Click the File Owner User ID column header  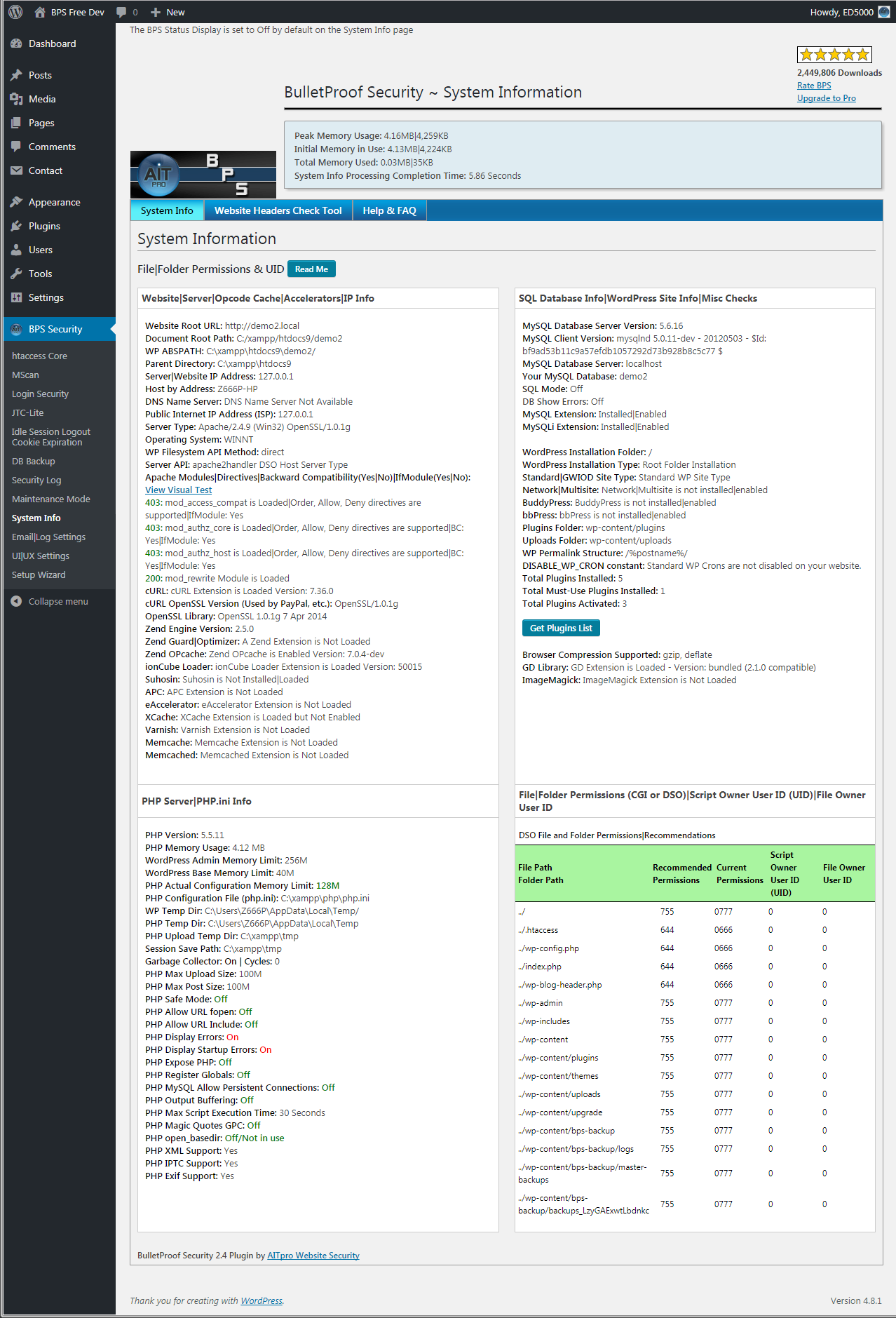click(843, 874)
